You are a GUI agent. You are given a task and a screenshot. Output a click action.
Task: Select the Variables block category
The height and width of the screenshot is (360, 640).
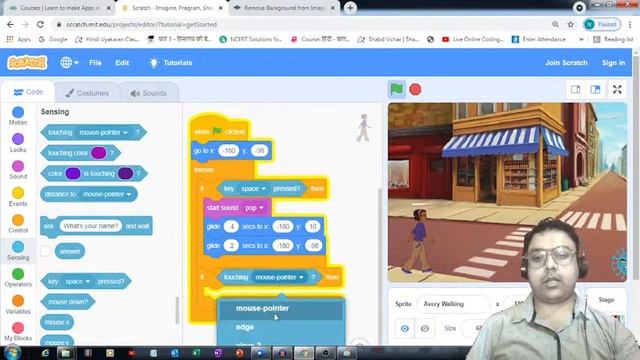click(x=18, y=304)
